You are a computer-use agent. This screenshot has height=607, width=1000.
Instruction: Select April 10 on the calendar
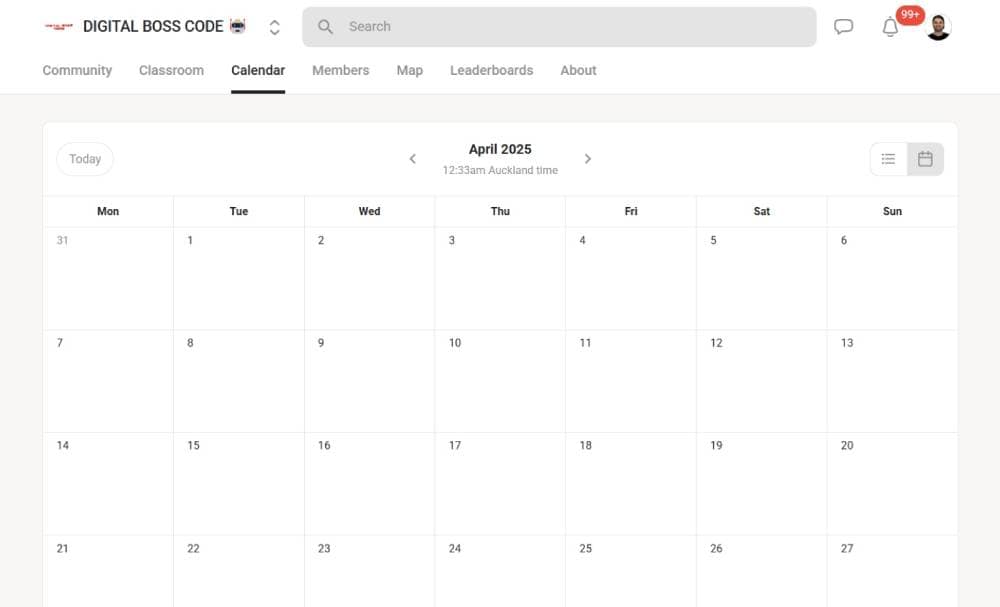(501, 381)
